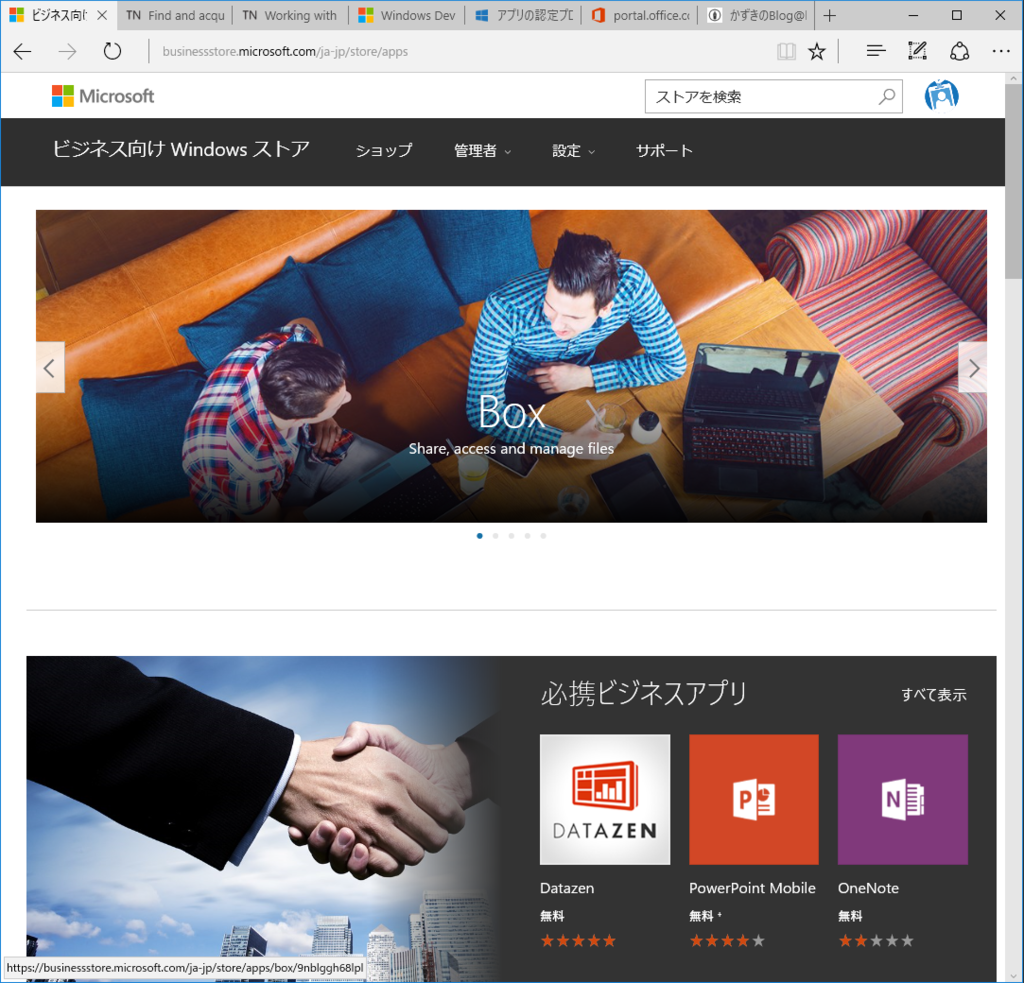The height and width of the screenshot is (983, 1024).
Task: Show previous carousel slide arrow
Action: coord(50,368)
